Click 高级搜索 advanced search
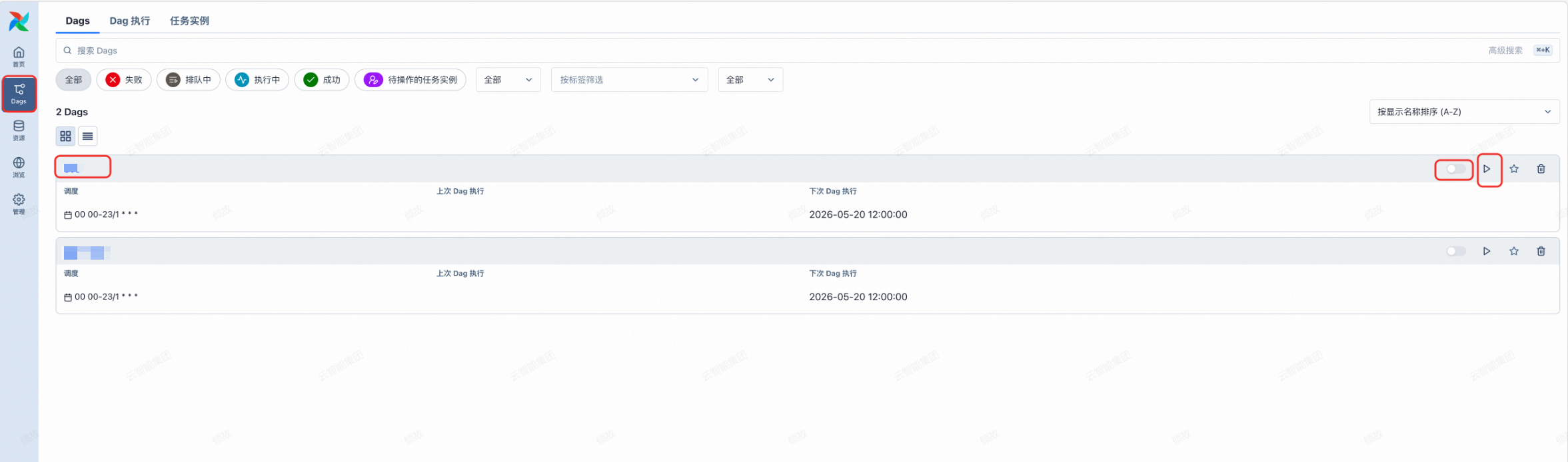This screenshot has height=462, width=1568. pos(1505,51)
